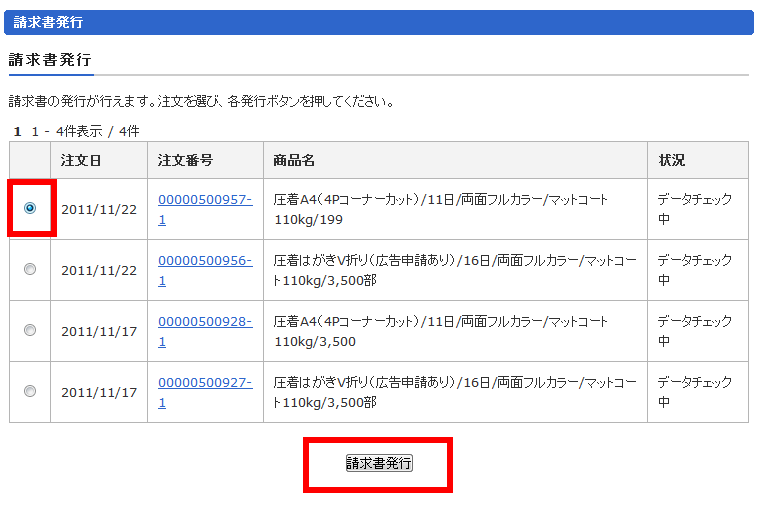Click page number 1 in pagination
The image size is (762, 528).
click(x=17, y=131)
